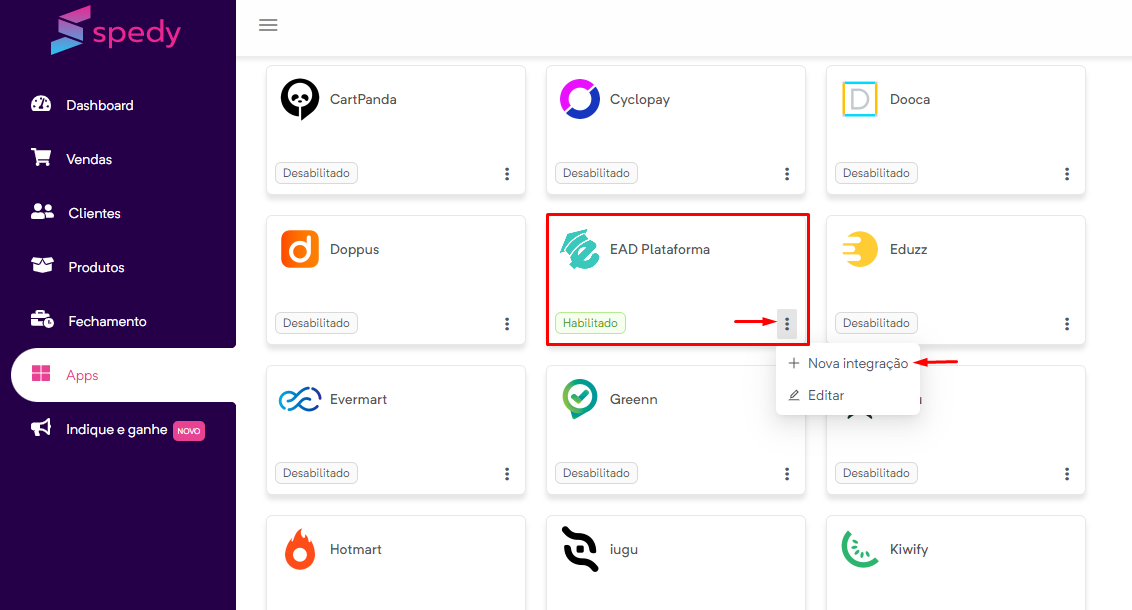Click the pencil icon beside Editar

click(x=793, y=396)
